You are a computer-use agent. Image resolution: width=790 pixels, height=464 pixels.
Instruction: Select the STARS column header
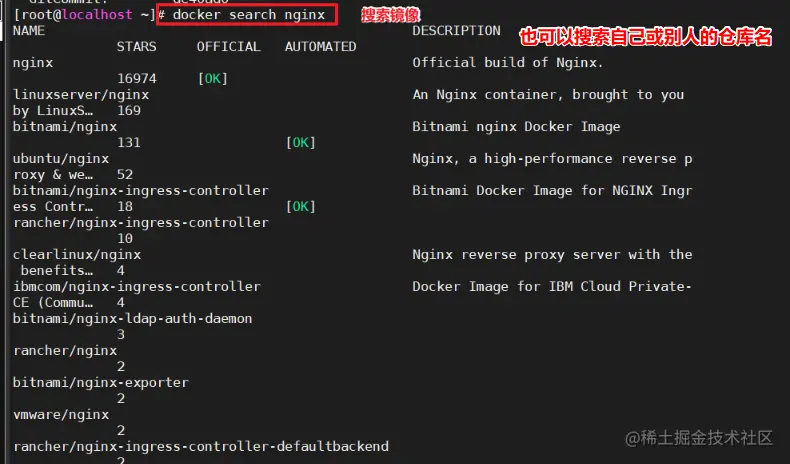pyautogui.click(x=137, y=47)
